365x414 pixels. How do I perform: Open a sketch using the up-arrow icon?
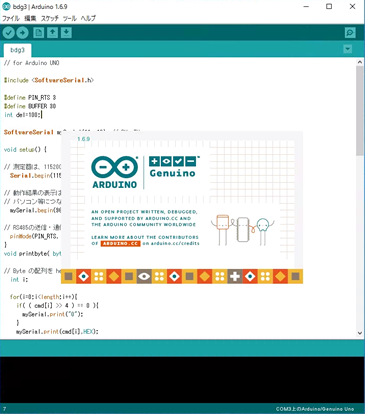[x=52, y=33]
